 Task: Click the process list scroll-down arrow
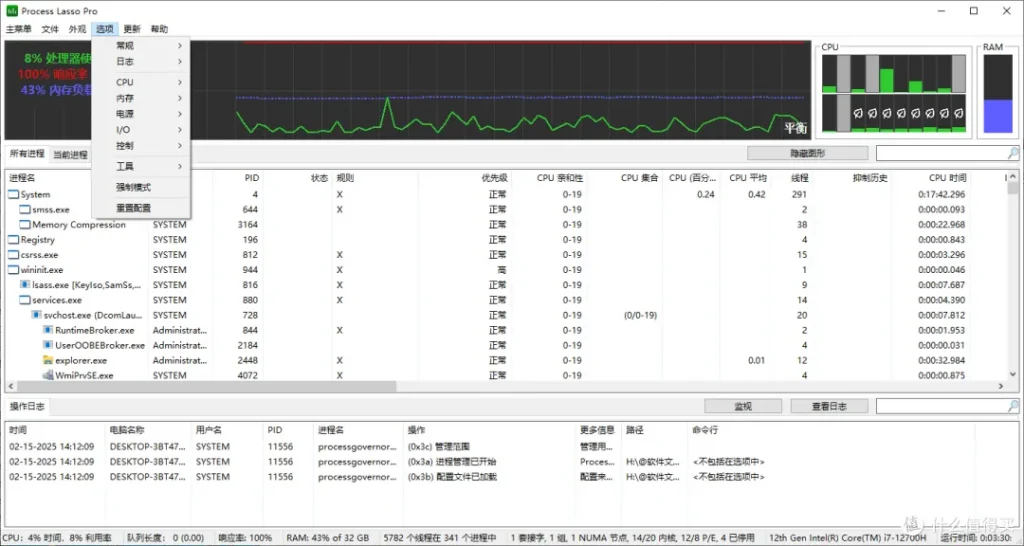point(1013,374)
